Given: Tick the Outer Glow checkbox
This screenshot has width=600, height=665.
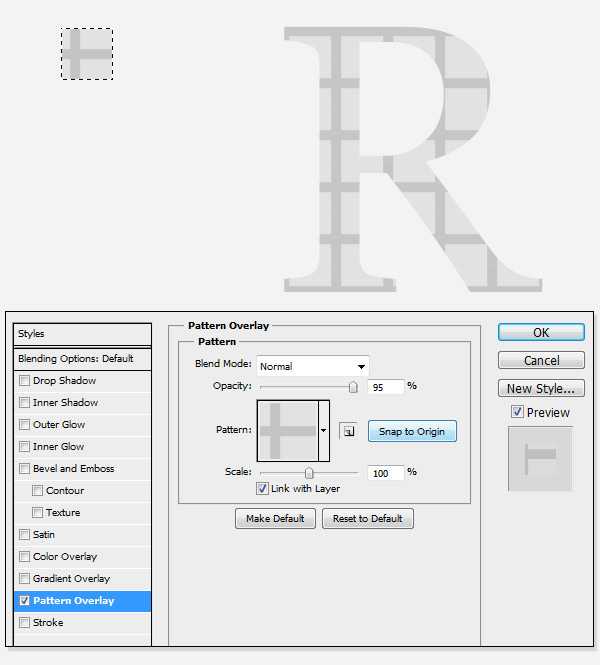Looking at the screenshot, I should (x=25, y=425).
